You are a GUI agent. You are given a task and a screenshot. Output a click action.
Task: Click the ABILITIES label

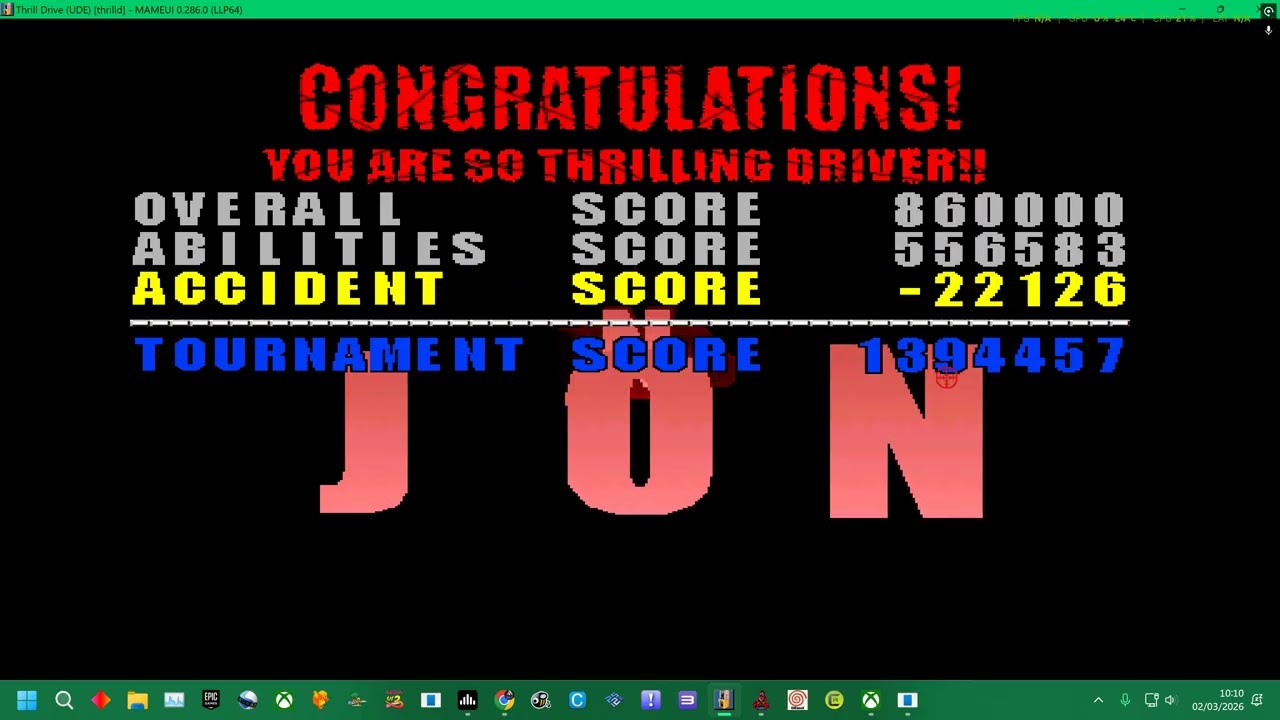tap(310, 250)
